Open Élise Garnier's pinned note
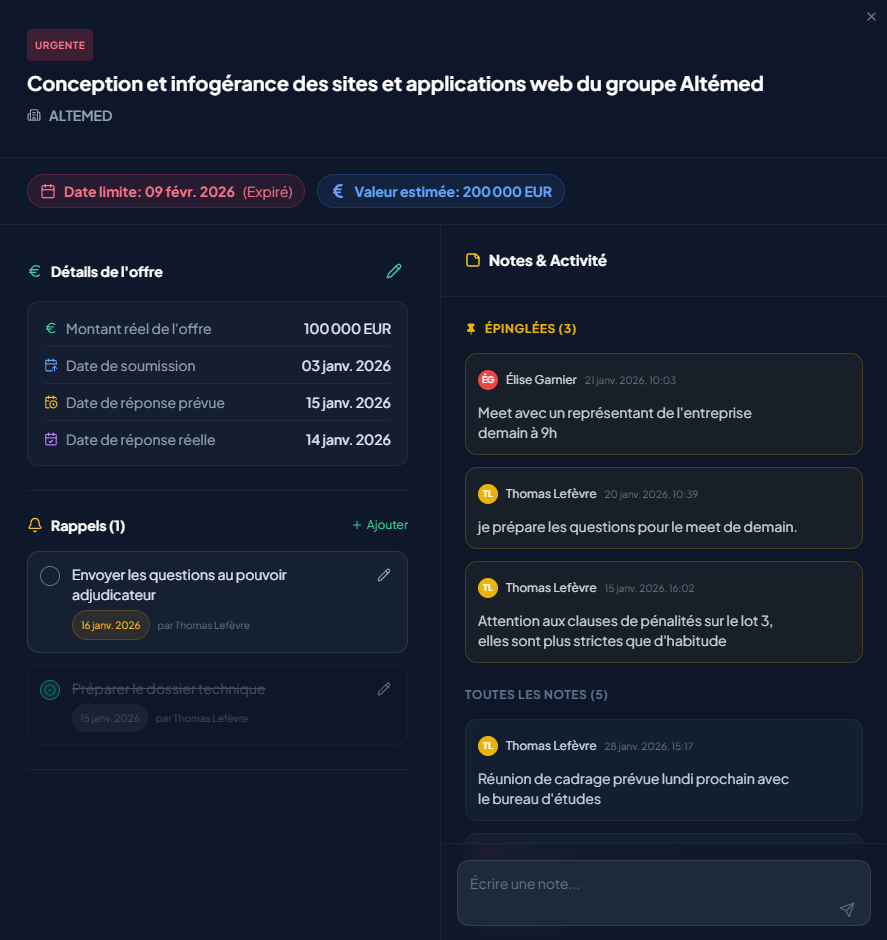The height and width of the screenshot is (940, 887). pos(663,404)
